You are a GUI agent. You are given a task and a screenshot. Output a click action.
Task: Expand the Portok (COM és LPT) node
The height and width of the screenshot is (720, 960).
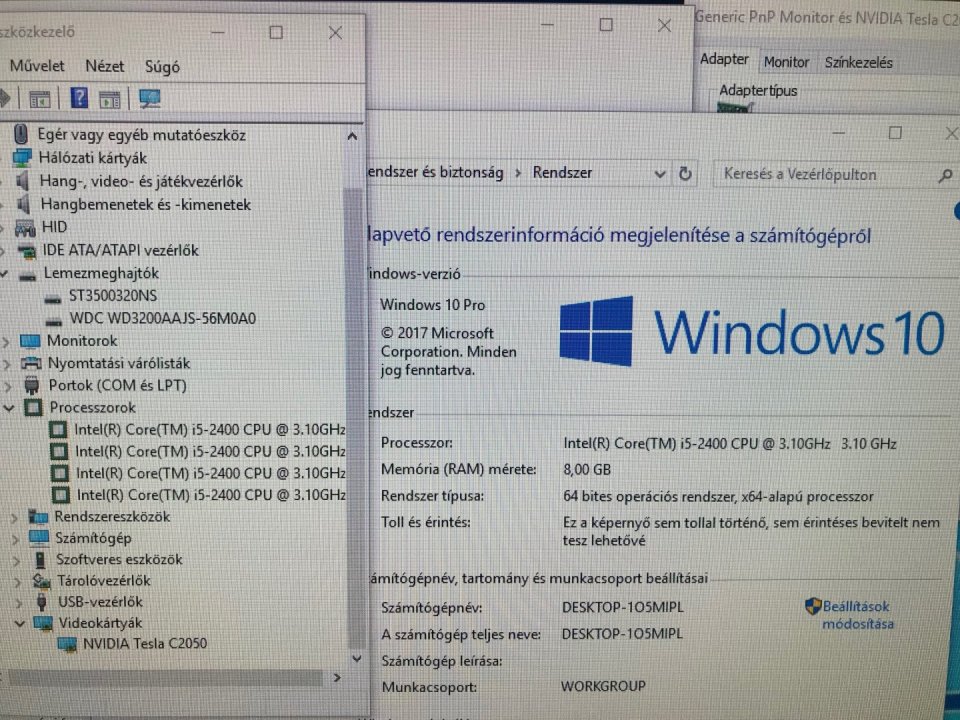point(9,386)
